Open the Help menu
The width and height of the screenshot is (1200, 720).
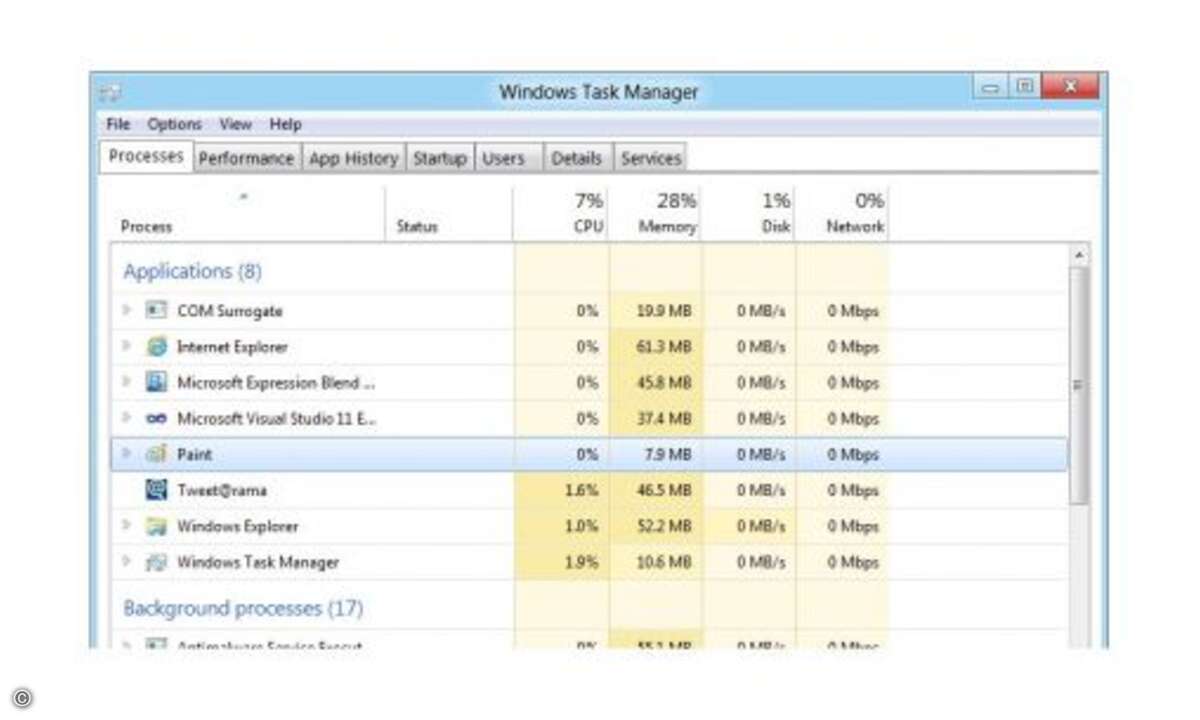(x=285, y=125)
